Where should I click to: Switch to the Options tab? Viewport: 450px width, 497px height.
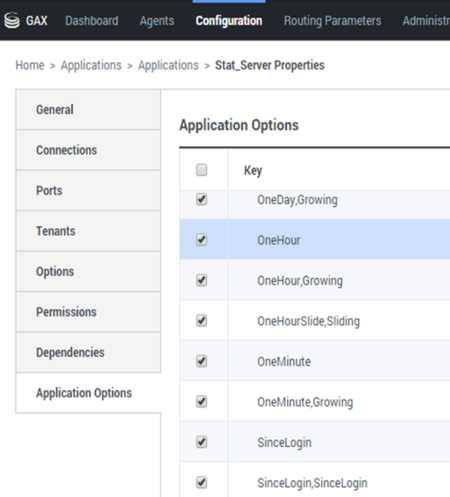click(88, 272)
